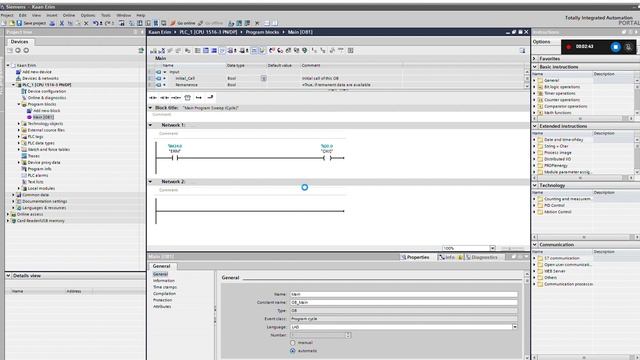Open PLC alarms in project tree
The height and width of the screenshot is (360, 640).
point(38,176)
